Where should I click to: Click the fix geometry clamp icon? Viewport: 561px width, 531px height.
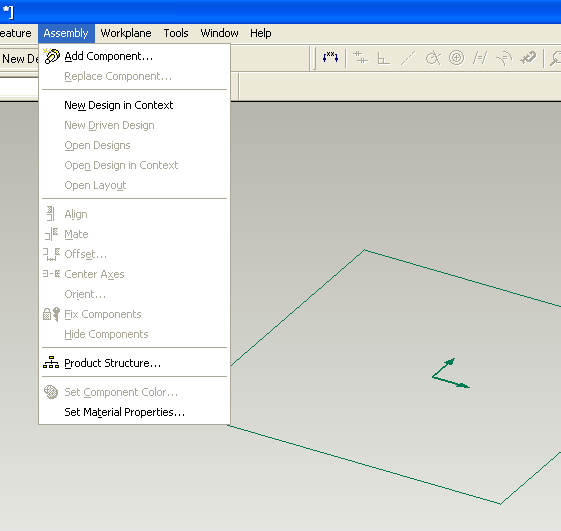(x=528, y=58)
